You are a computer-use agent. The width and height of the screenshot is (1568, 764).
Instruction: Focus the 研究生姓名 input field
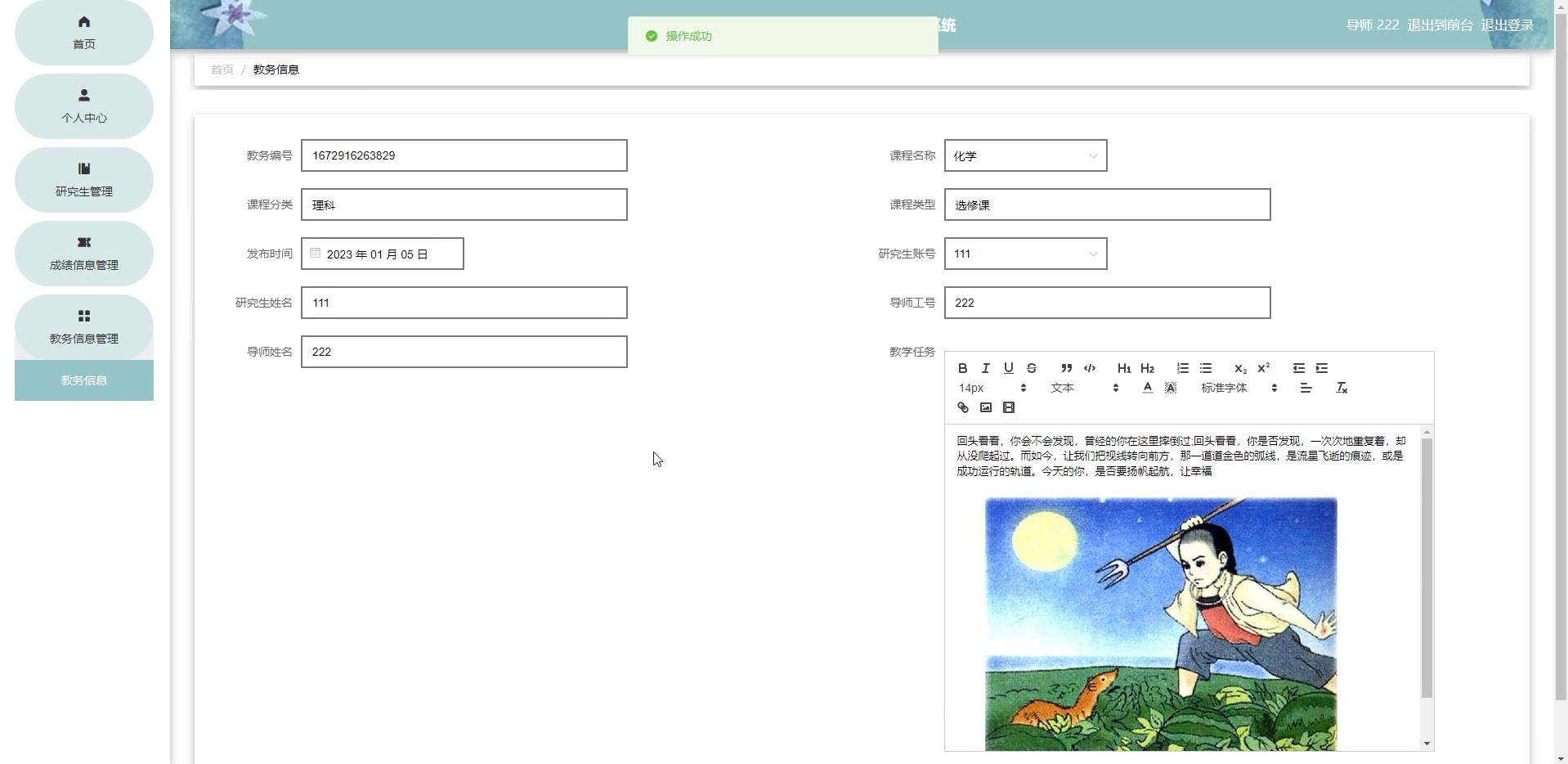[x=464, y=303]
